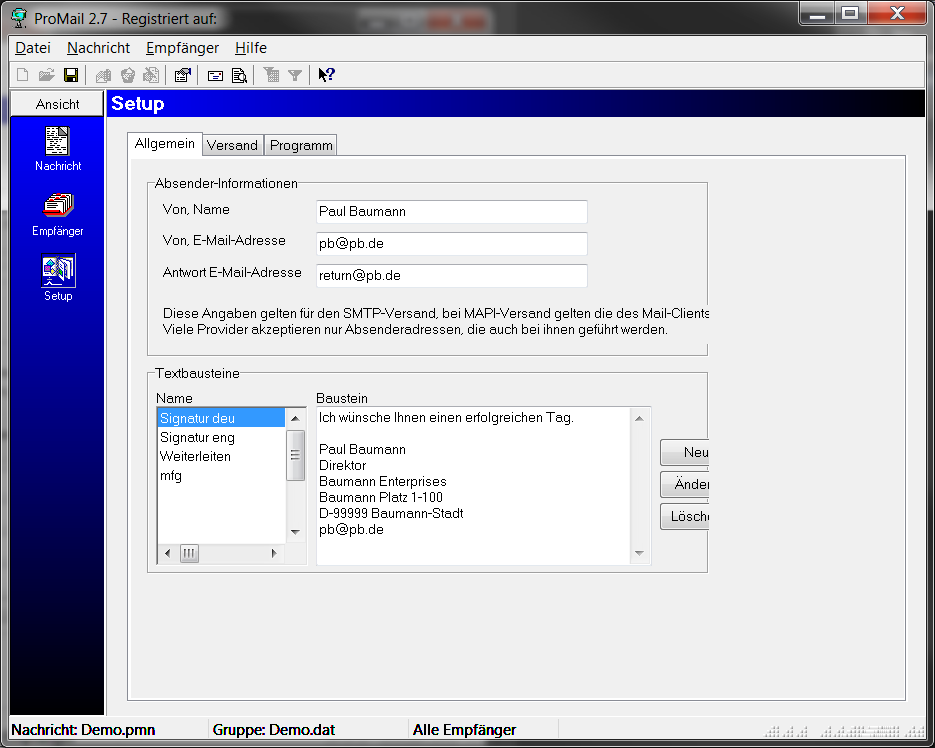Click the Von, Name input field
The height and width of the screenshot is (748, 935).
451,212
